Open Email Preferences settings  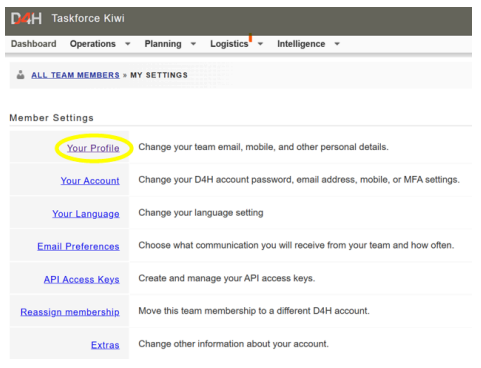78,246
